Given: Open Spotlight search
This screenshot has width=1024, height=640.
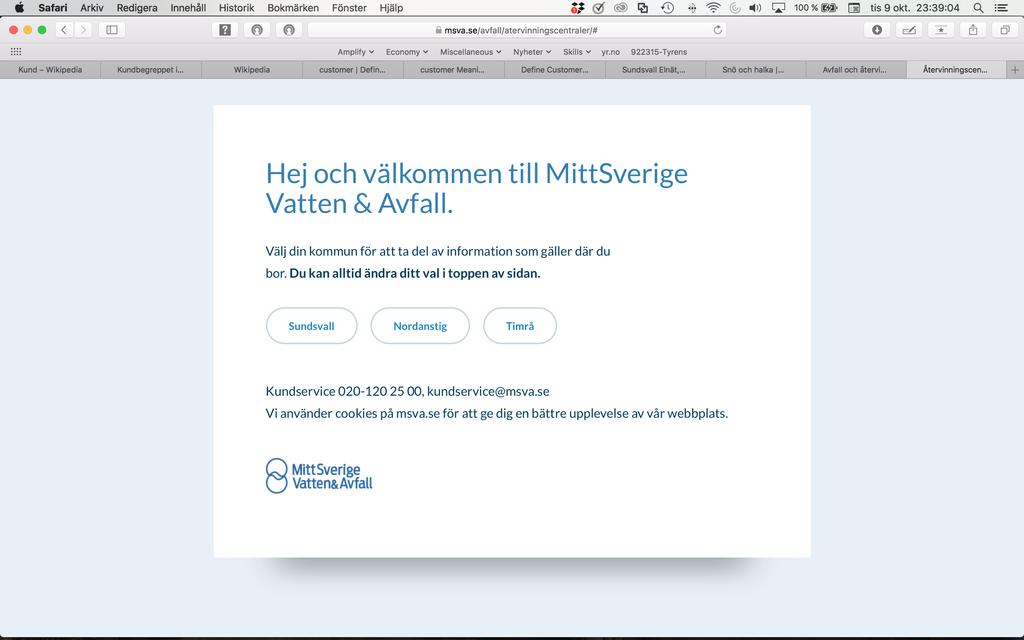Looking at the screenshot, I should [x=978, y=8].
